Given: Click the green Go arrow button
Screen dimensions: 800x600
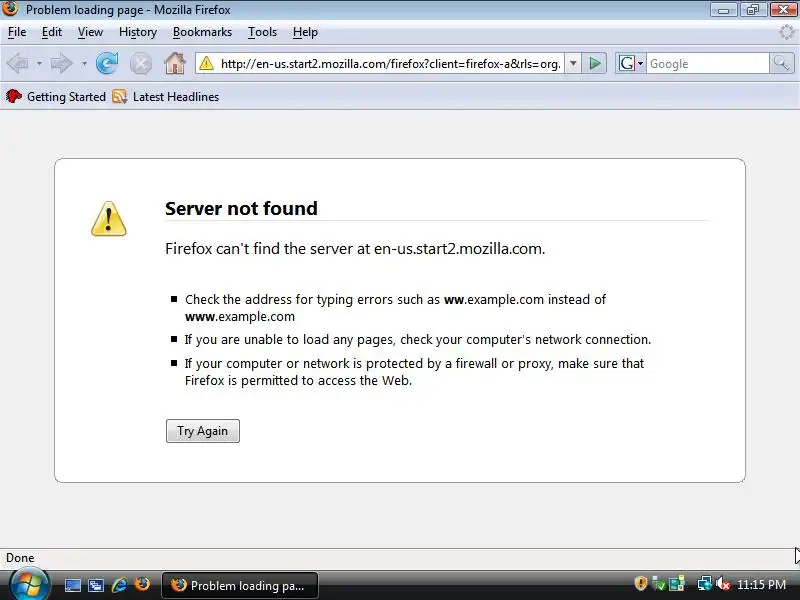Looking at the screenshot, I should pyautogui.click(x=594, y=64).
